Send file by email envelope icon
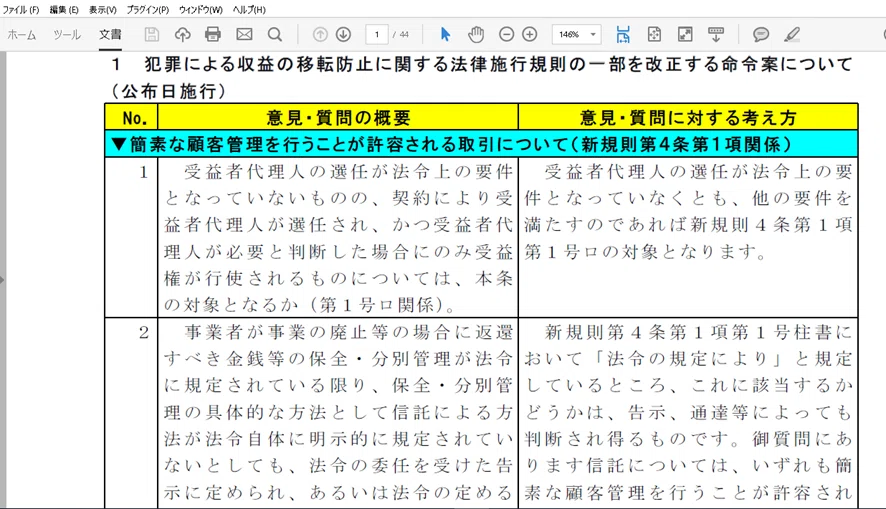This screenshot has width=886, height=509. (x=244, y=35)
